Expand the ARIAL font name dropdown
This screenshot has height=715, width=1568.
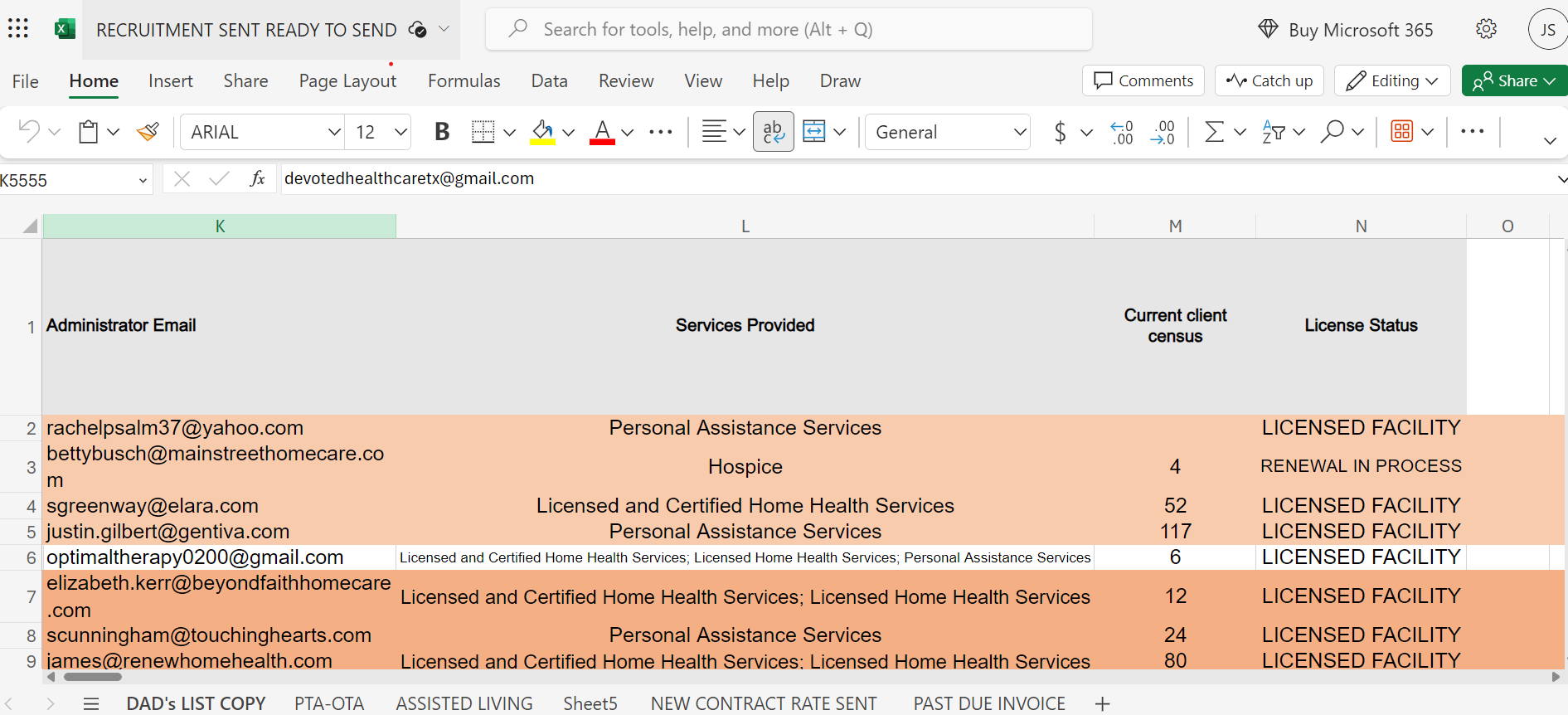point(334,132)
